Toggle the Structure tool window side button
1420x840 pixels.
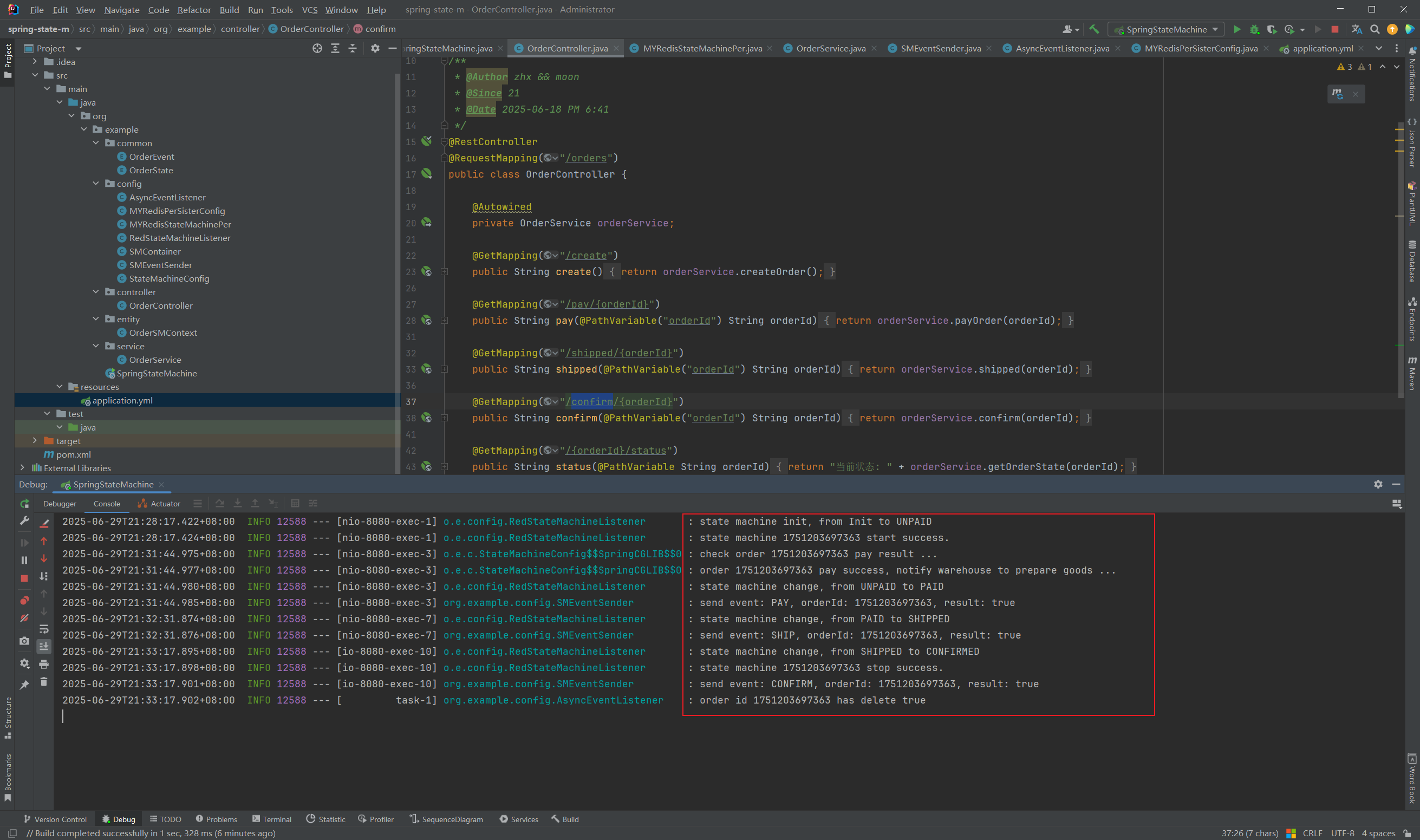8,718
